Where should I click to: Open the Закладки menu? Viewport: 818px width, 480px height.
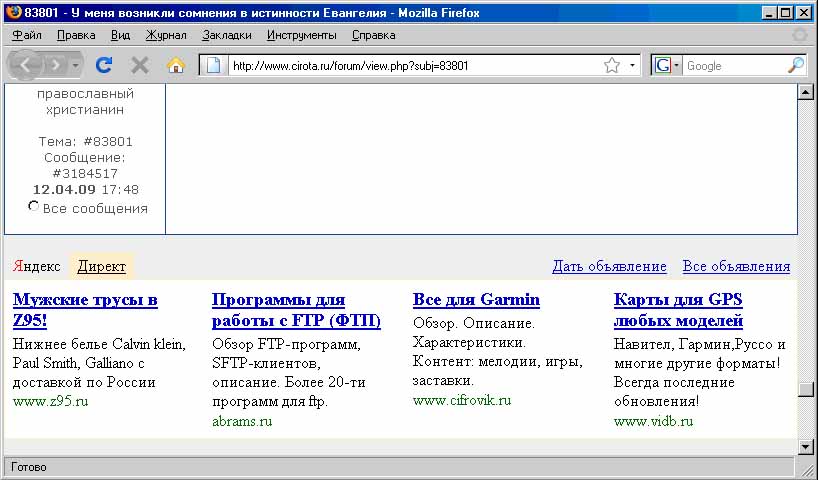pos(227,35)
